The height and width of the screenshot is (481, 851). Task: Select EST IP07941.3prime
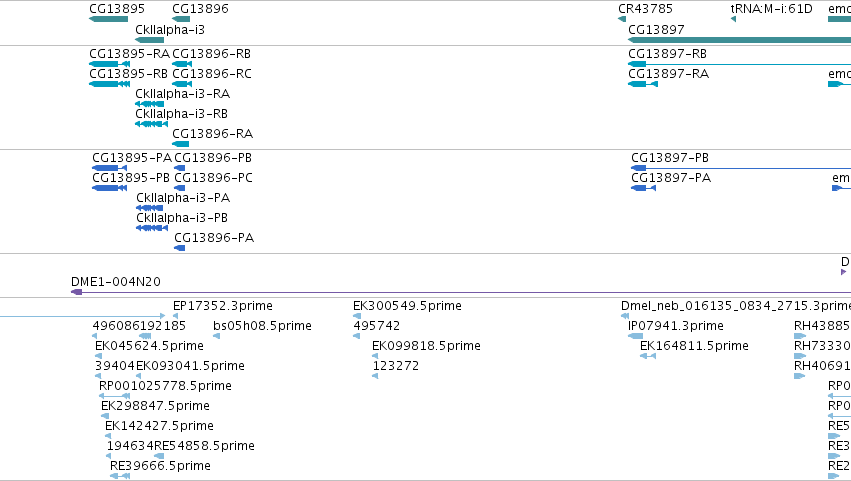[x=676, y=326]
